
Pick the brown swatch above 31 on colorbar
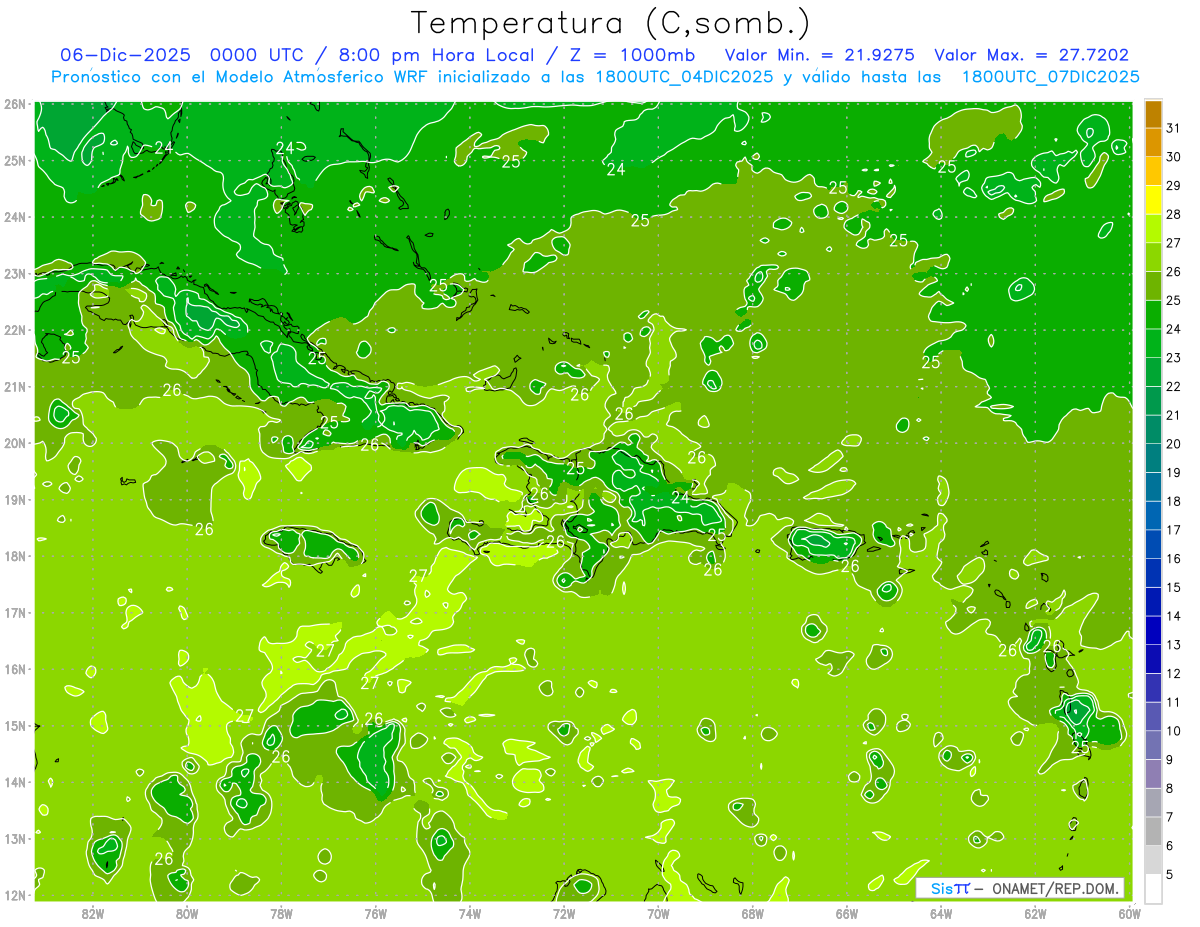[x=1153, y=114]
